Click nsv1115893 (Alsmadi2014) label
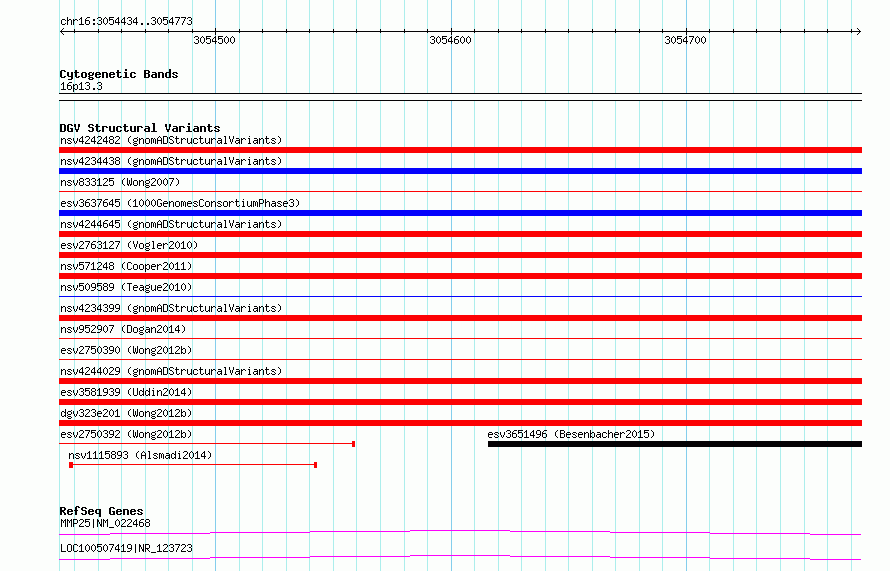Screen dimensions: 890x571 click(140, 455)
